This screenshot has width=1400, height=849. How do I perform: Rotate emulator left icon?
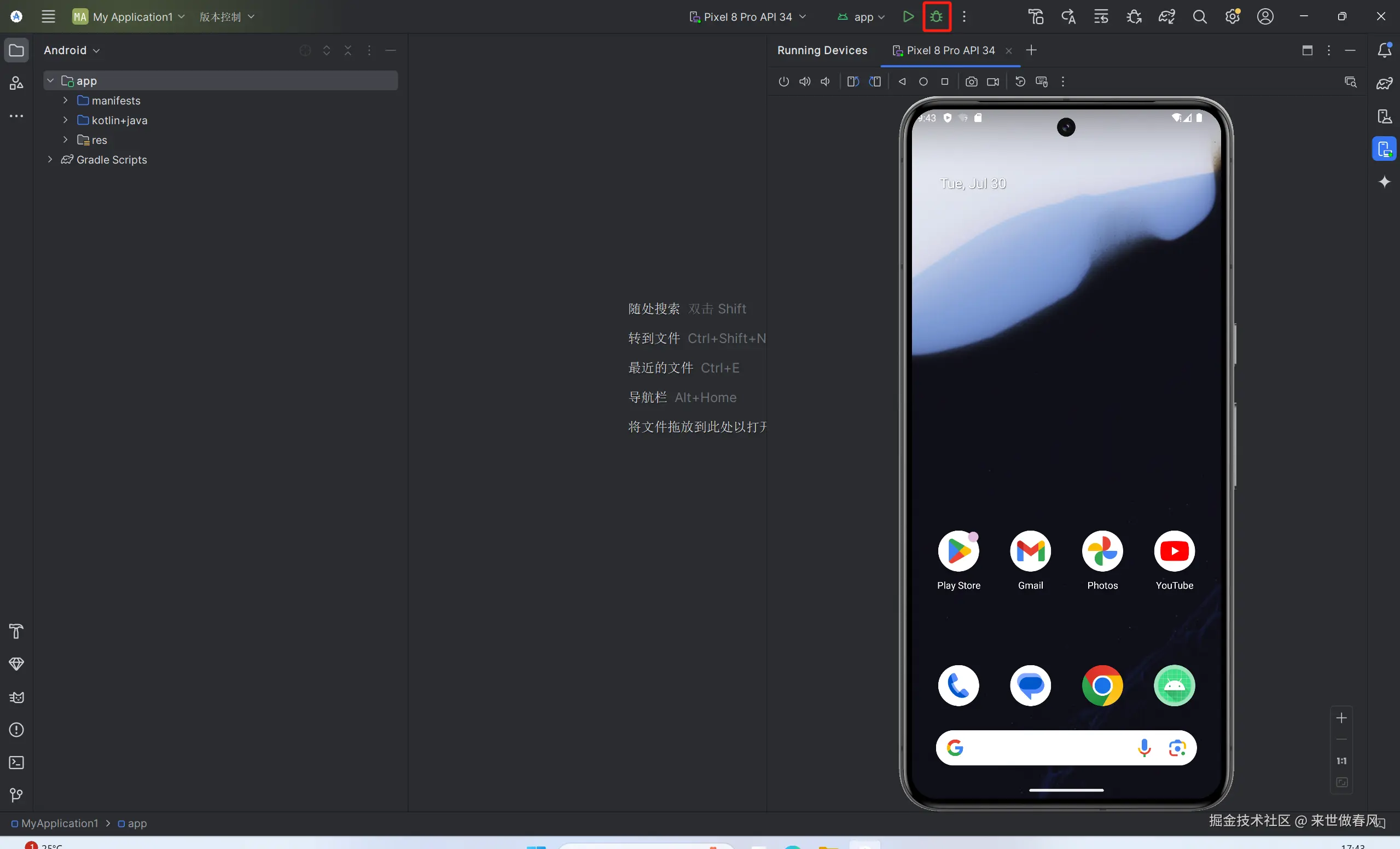[x=853, y=82]
